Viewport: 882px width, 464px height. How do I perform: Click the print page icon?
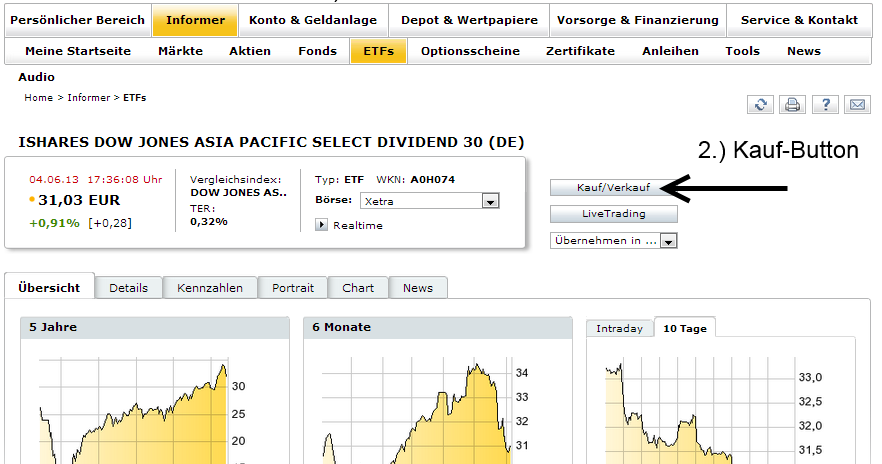pos(793,104)
